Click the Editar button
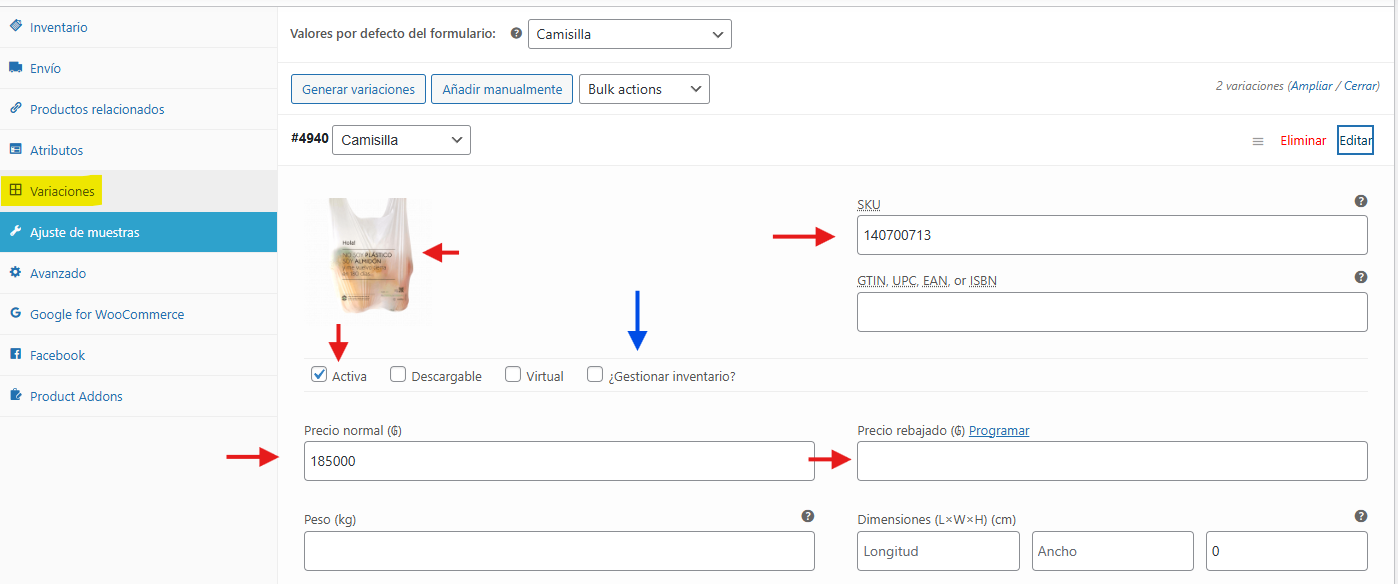 point(1355,141)
